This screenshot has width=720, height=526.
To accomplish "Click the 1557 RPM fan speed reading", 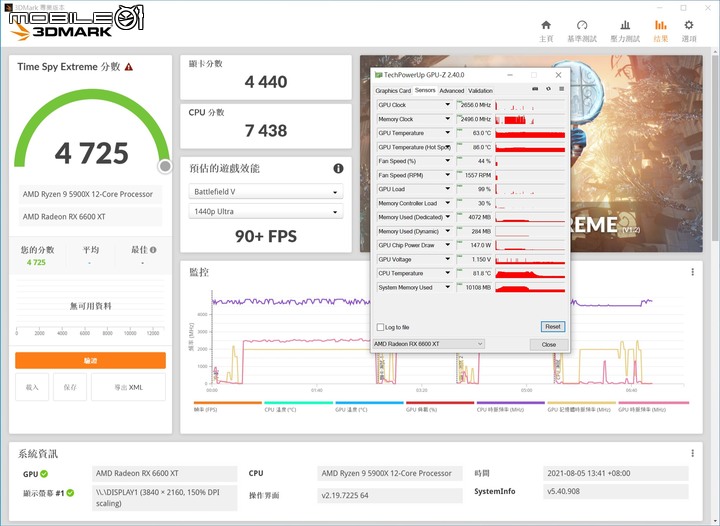I will pos(475,175).
